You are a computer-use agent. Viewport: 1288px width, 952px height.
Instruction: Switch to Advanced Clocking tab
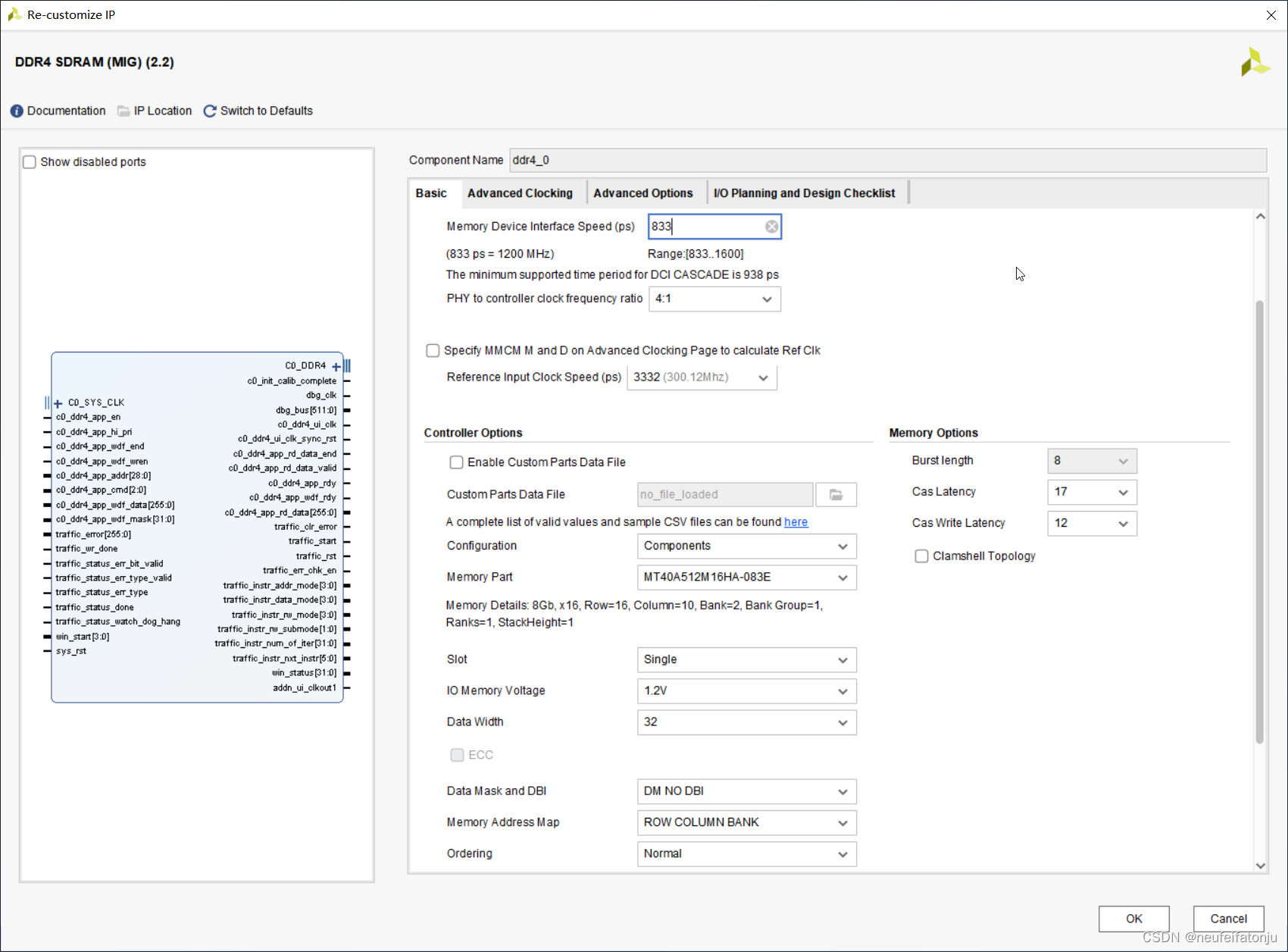[520, 193]
